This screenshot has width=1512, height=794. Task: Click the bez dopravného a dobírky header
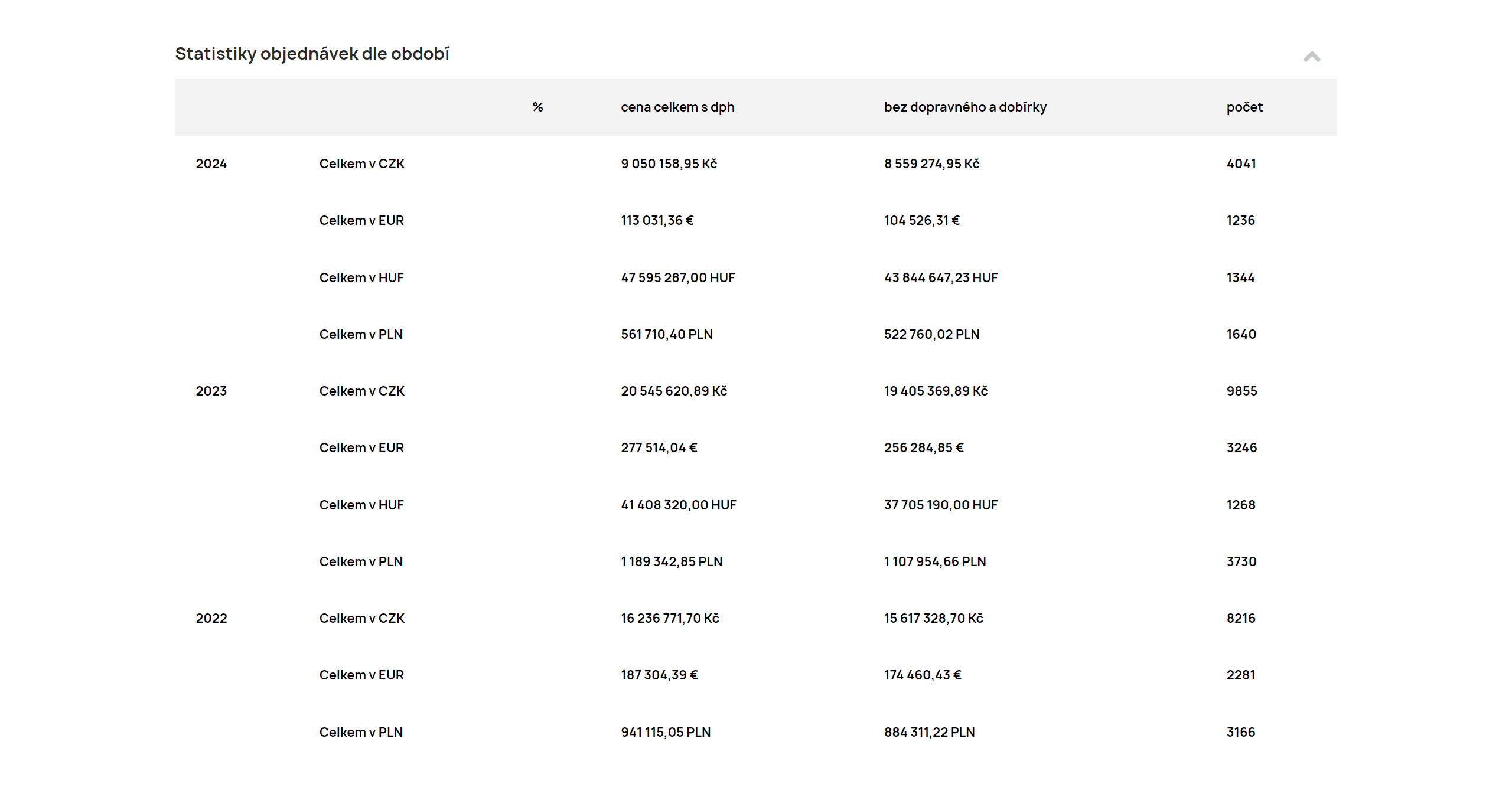pyautogui.click(x=965, y=107)
